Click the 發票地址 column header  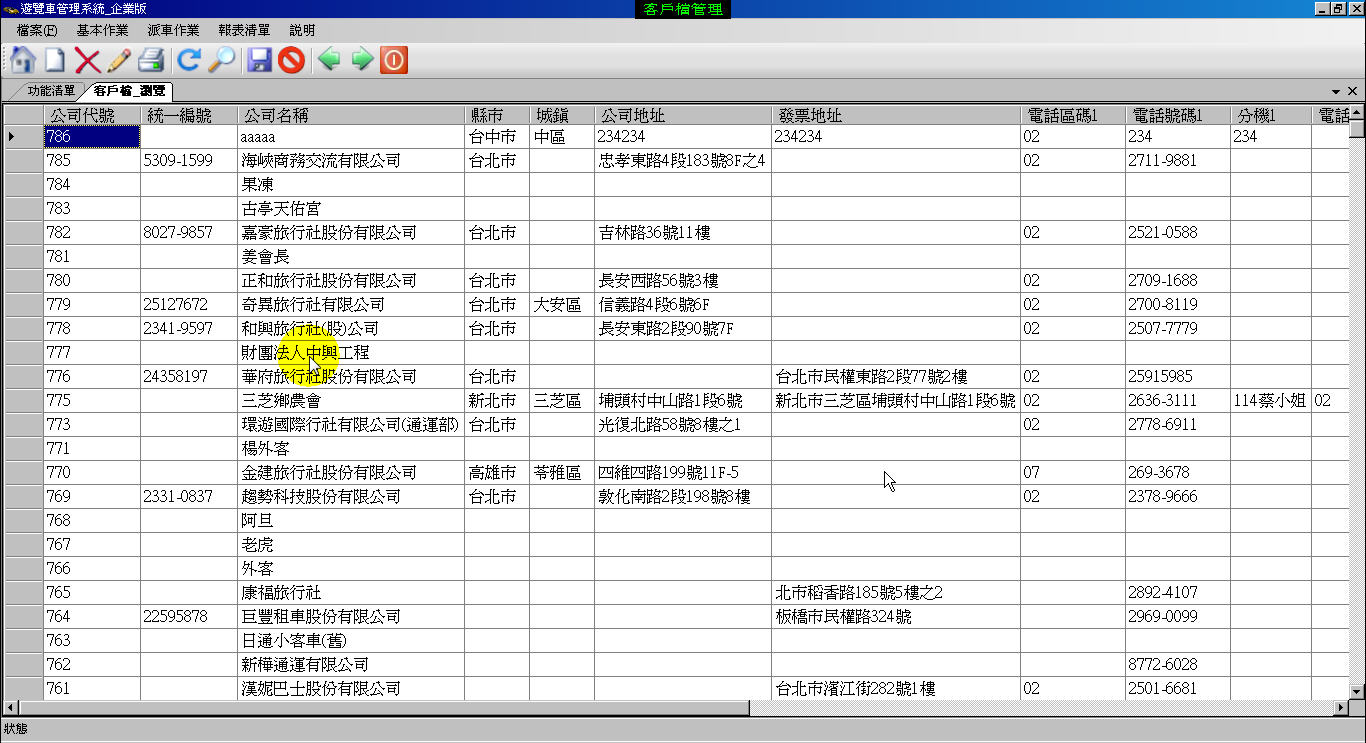tap(896, 115)
